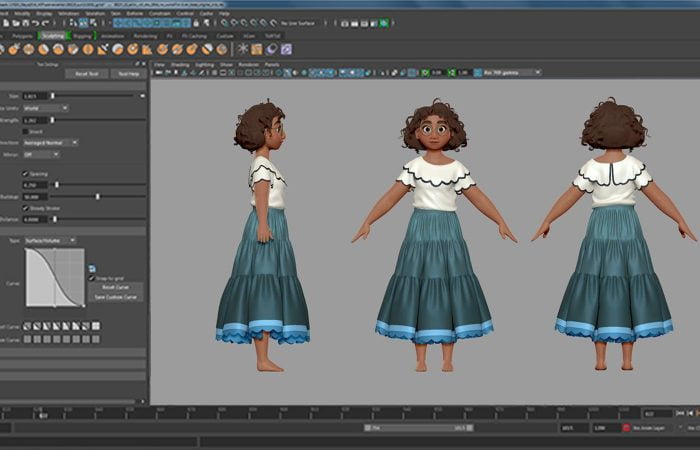This screenshot has width=700, height=450.
Task: Toggle the red auto keyframe button
Action: (x=626, y=428)
